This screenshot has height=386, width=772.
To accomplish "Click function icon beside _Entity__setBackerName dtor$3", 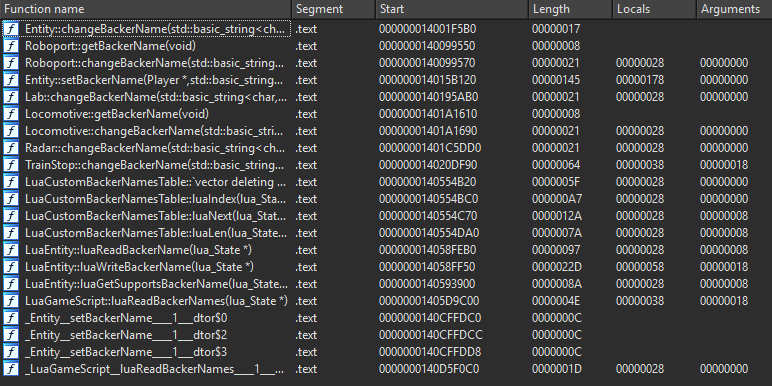I will (11, 352).
